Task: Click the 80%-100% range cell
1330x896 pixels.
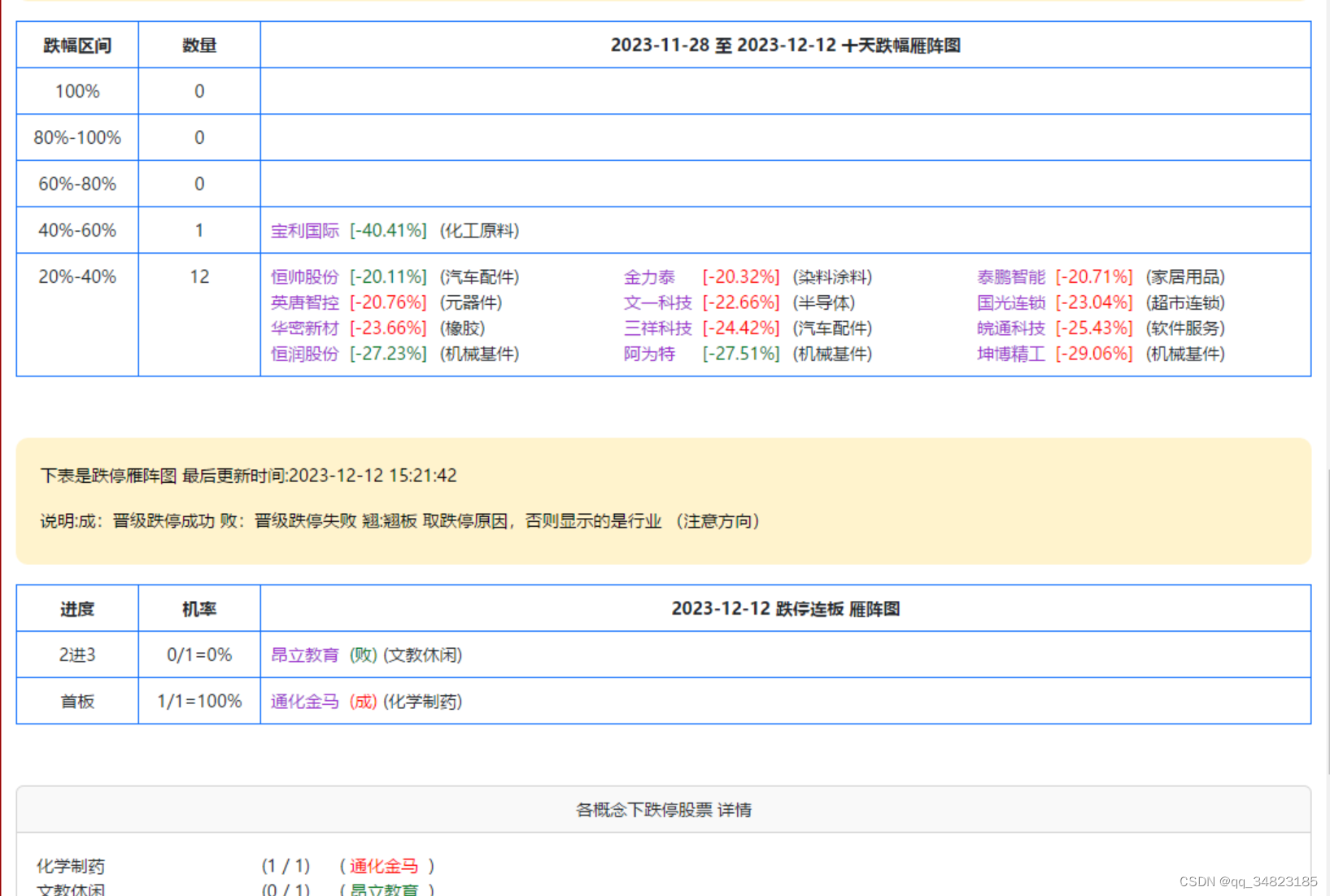Action: tap(77, 137)
